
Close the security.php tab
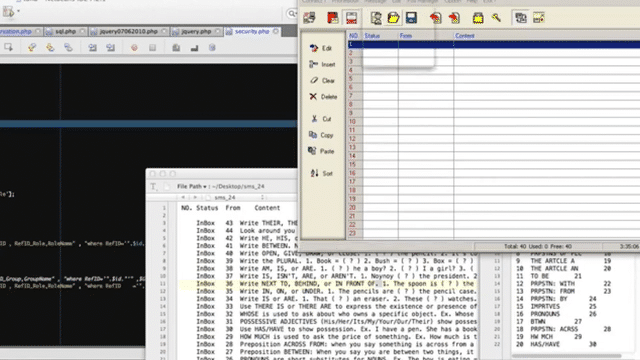[276, 31]
